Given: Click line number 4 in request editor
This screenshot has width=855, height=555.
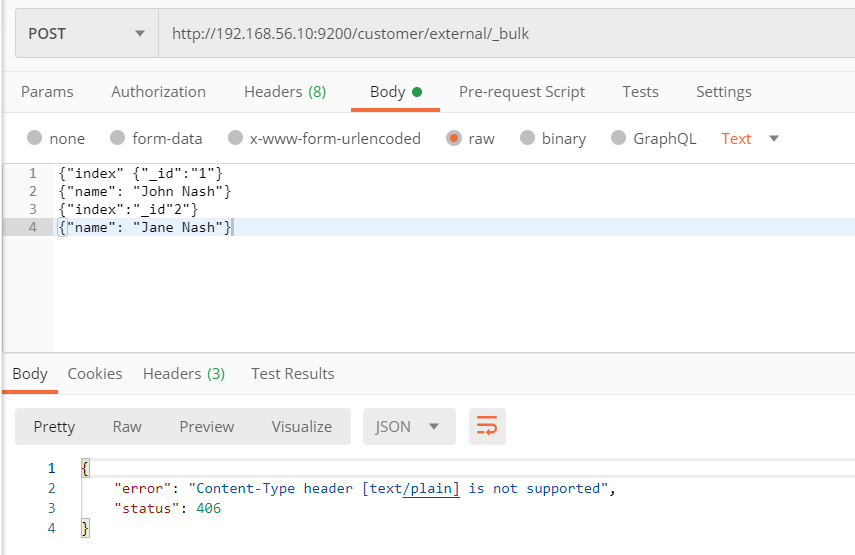Looking at the screenshot, I should (x=33, y=227).
